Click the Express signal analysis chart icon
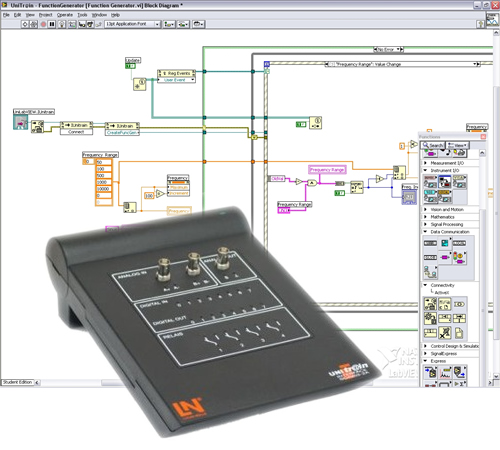The width and height of the screenshot is (500, 450). pyautogui.click(x=445, y=372)
